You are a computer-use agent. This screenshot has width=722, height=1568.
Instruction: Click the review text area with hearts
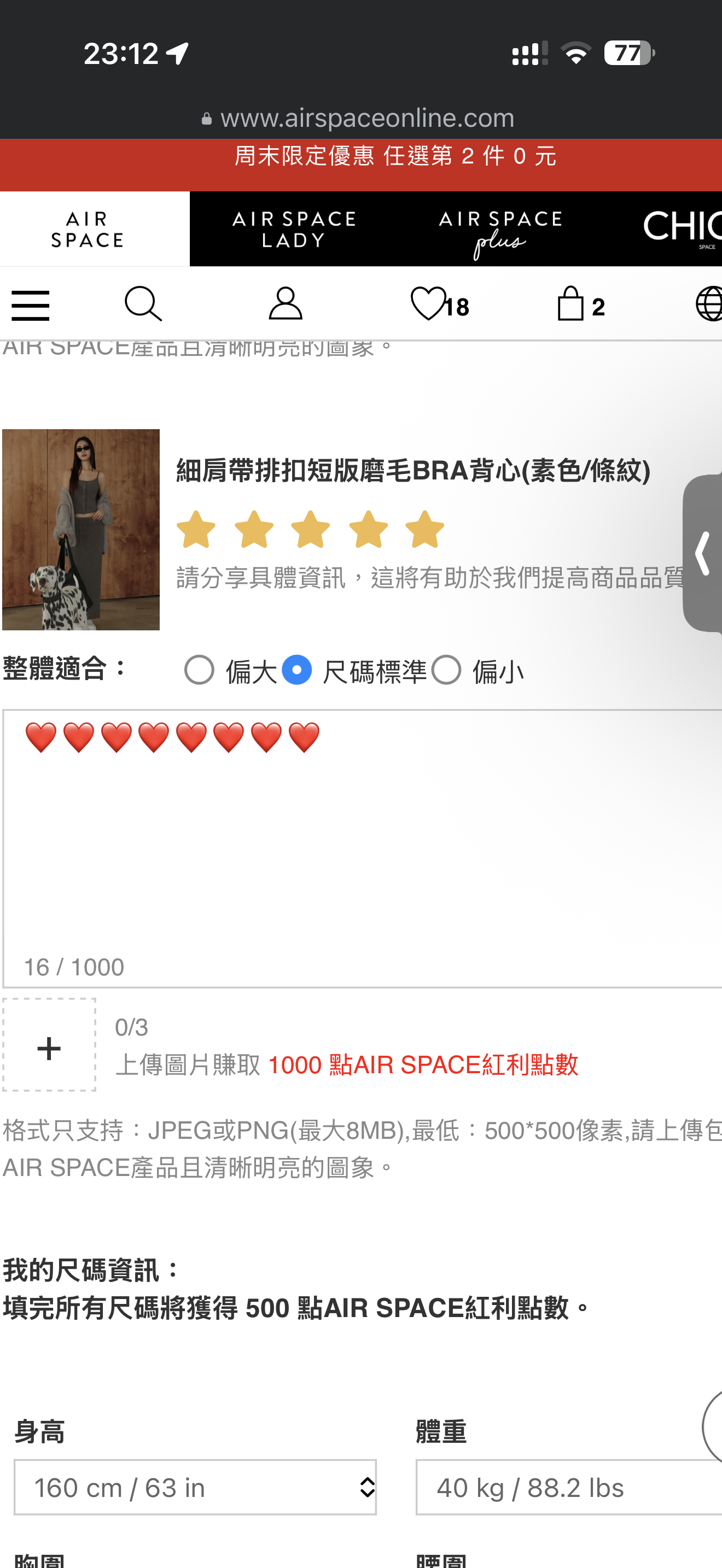tap(363, 849)
